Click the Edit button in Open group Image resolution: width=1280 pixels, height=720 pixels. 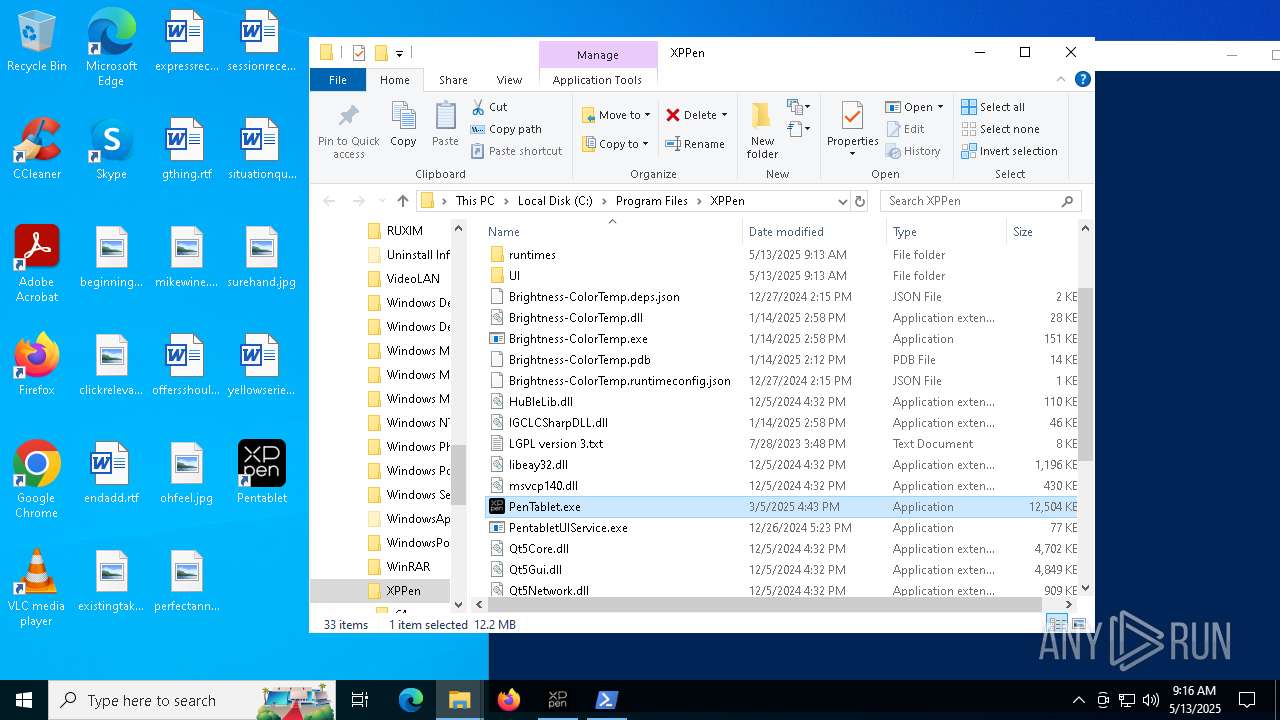[x=905, y=129]
